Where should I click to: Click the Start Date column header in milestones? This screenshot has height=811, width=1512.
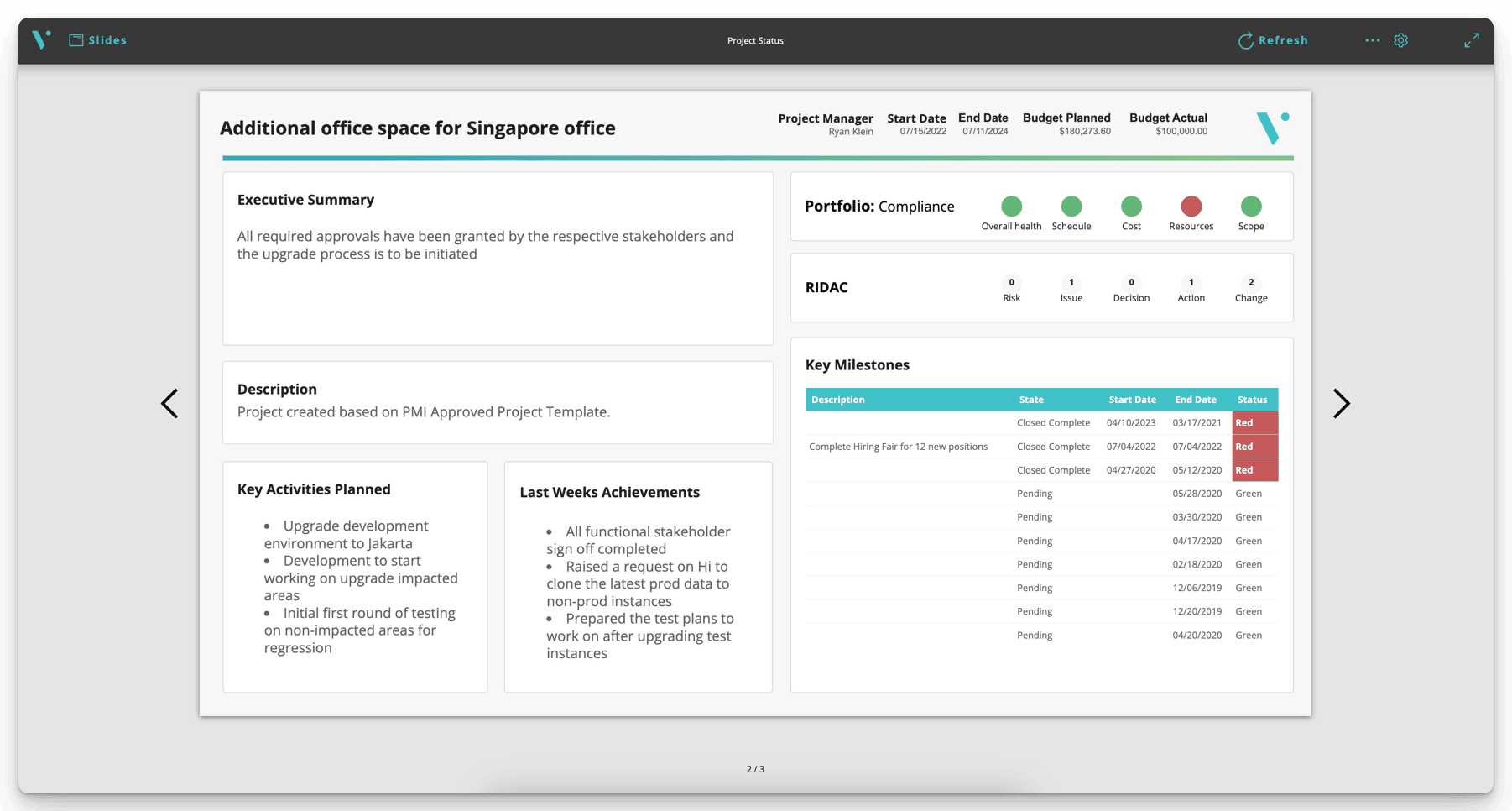(1132, 400)
